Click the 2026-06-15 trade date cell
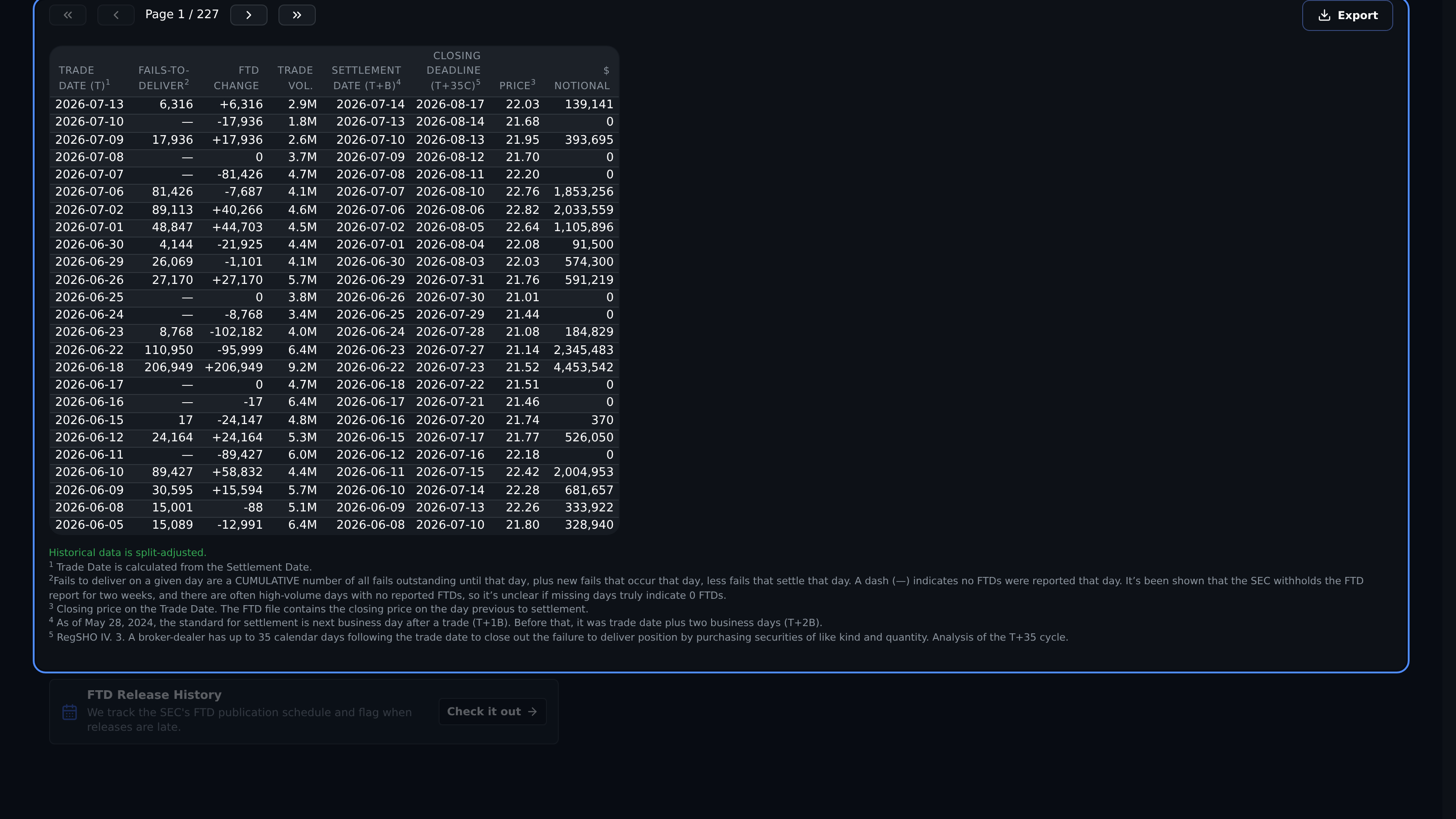 pyautogui.click(x=89, y=420)
